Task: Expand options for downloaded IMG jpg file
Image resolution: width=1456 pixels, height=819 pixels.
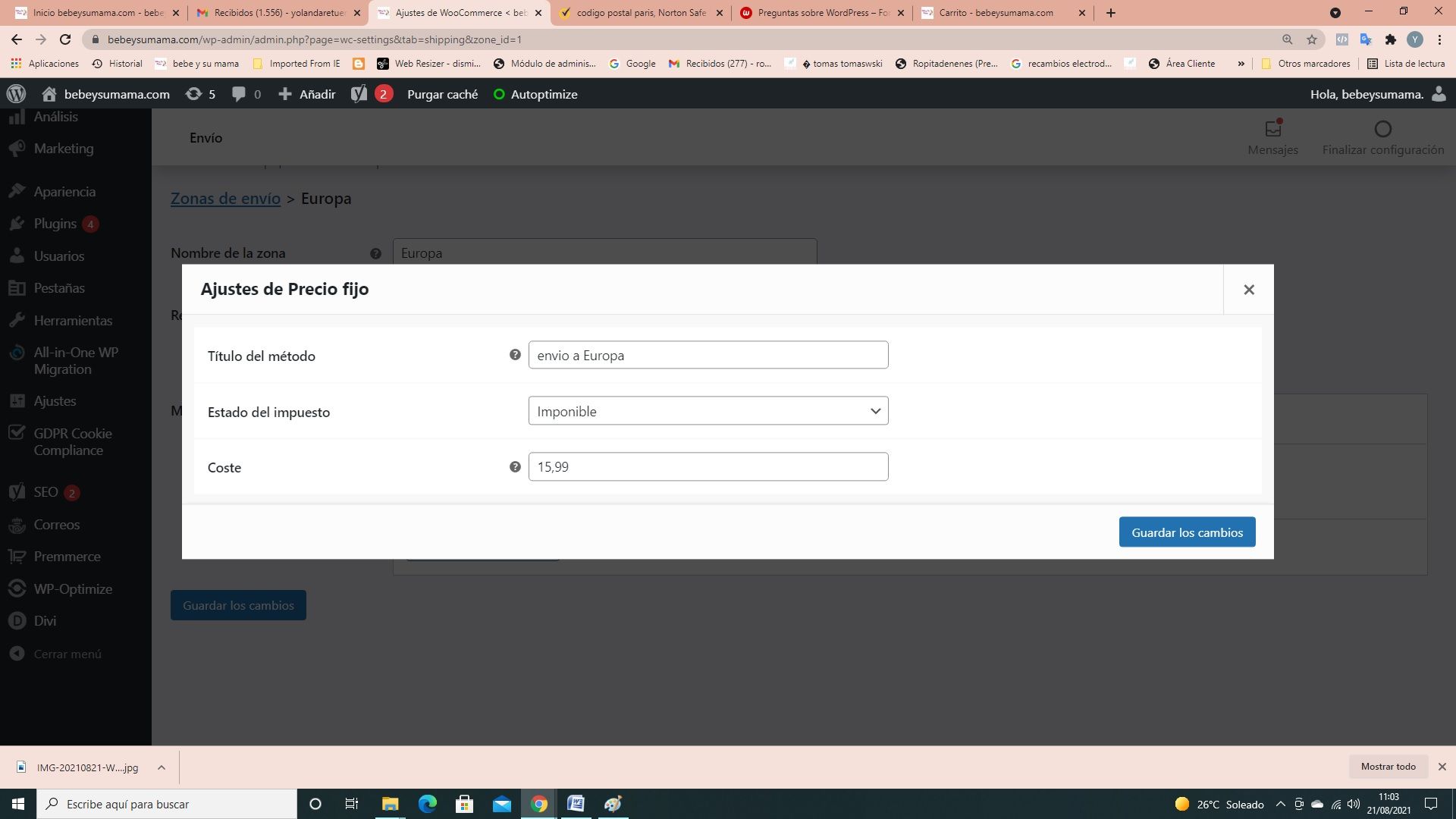Action: click(161, 767)
